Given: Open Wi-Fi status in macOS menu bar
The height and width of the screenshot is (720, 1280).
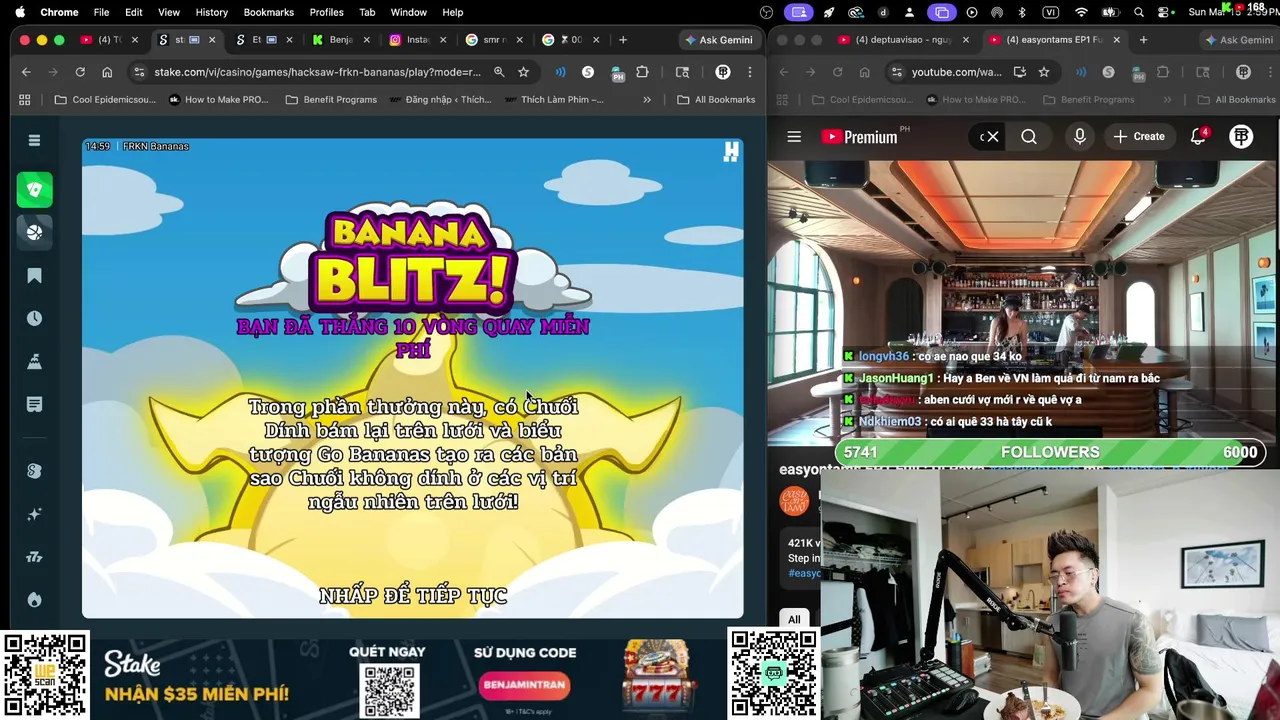Looking at the screenshot, I should coord(1081,12).
